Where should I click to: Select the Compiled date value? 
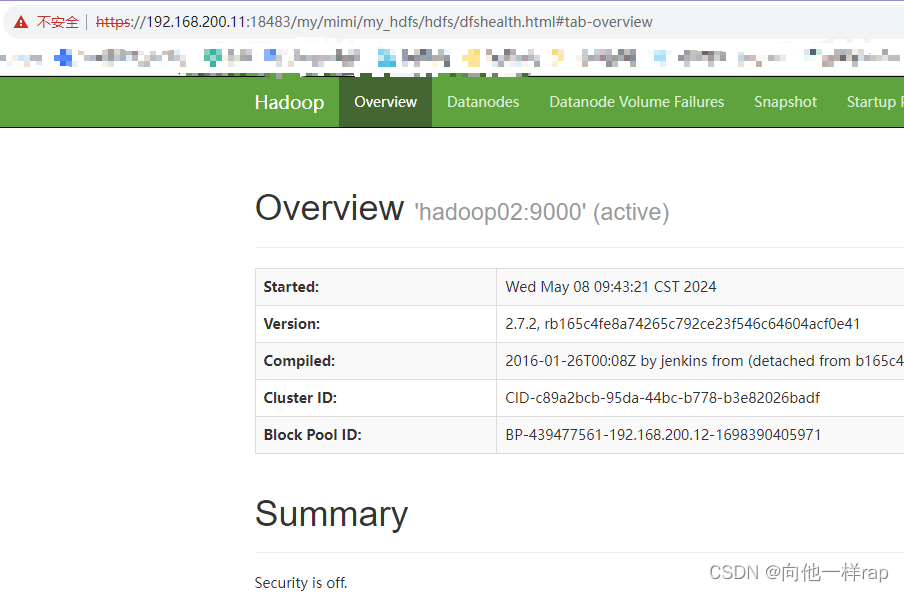click(x=704, y=361)
